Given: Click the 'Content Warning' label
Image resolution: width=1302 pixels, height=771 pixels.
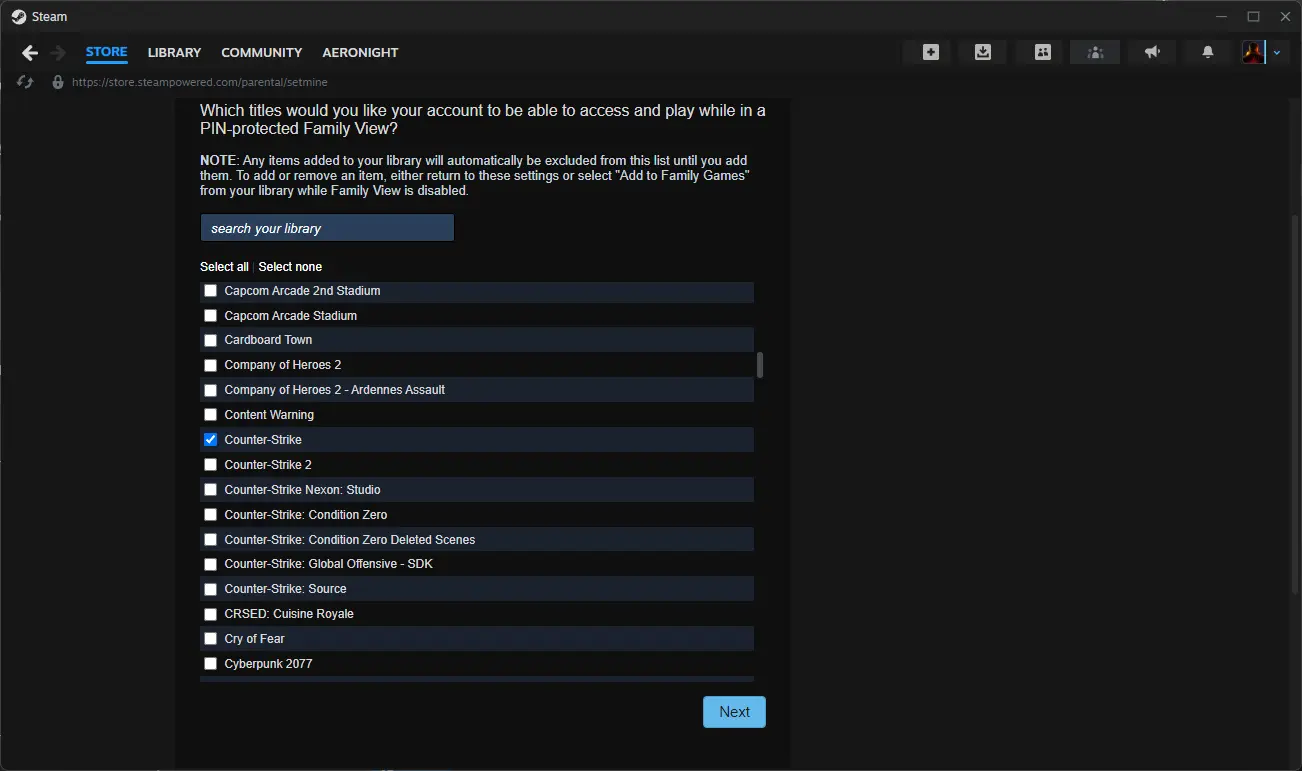Looking at the screenshot, I should click(269, 415).
